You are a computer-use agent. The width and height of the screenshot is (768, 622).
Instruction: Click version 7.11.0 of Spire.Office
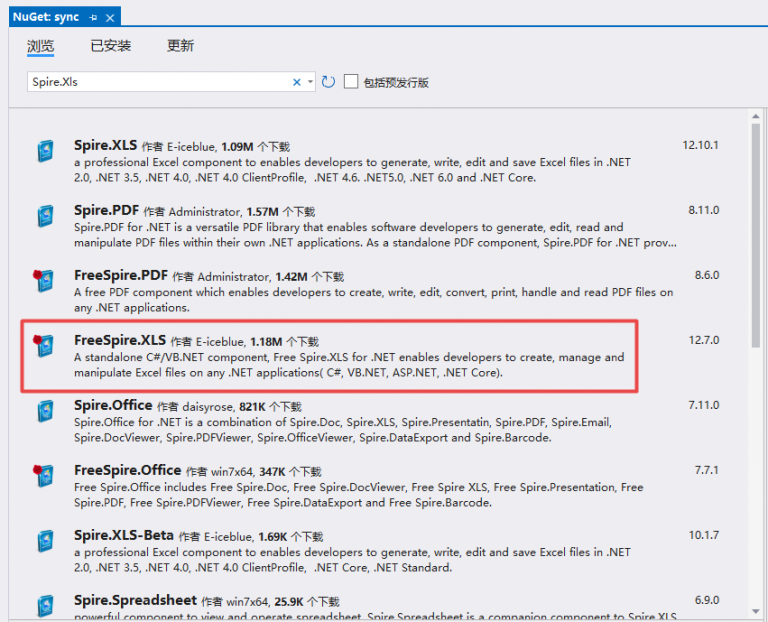pyautogui.click(x=704, y=405)
